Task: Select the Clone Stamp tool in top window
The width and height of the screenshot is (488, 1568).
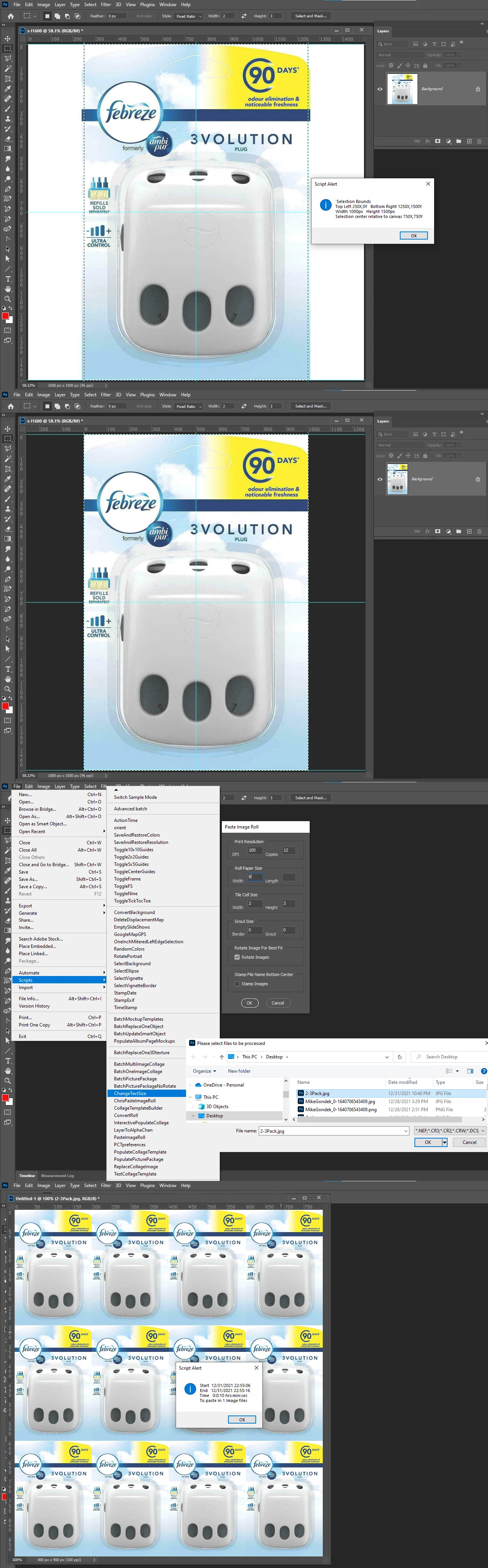Action: [7, 119]
